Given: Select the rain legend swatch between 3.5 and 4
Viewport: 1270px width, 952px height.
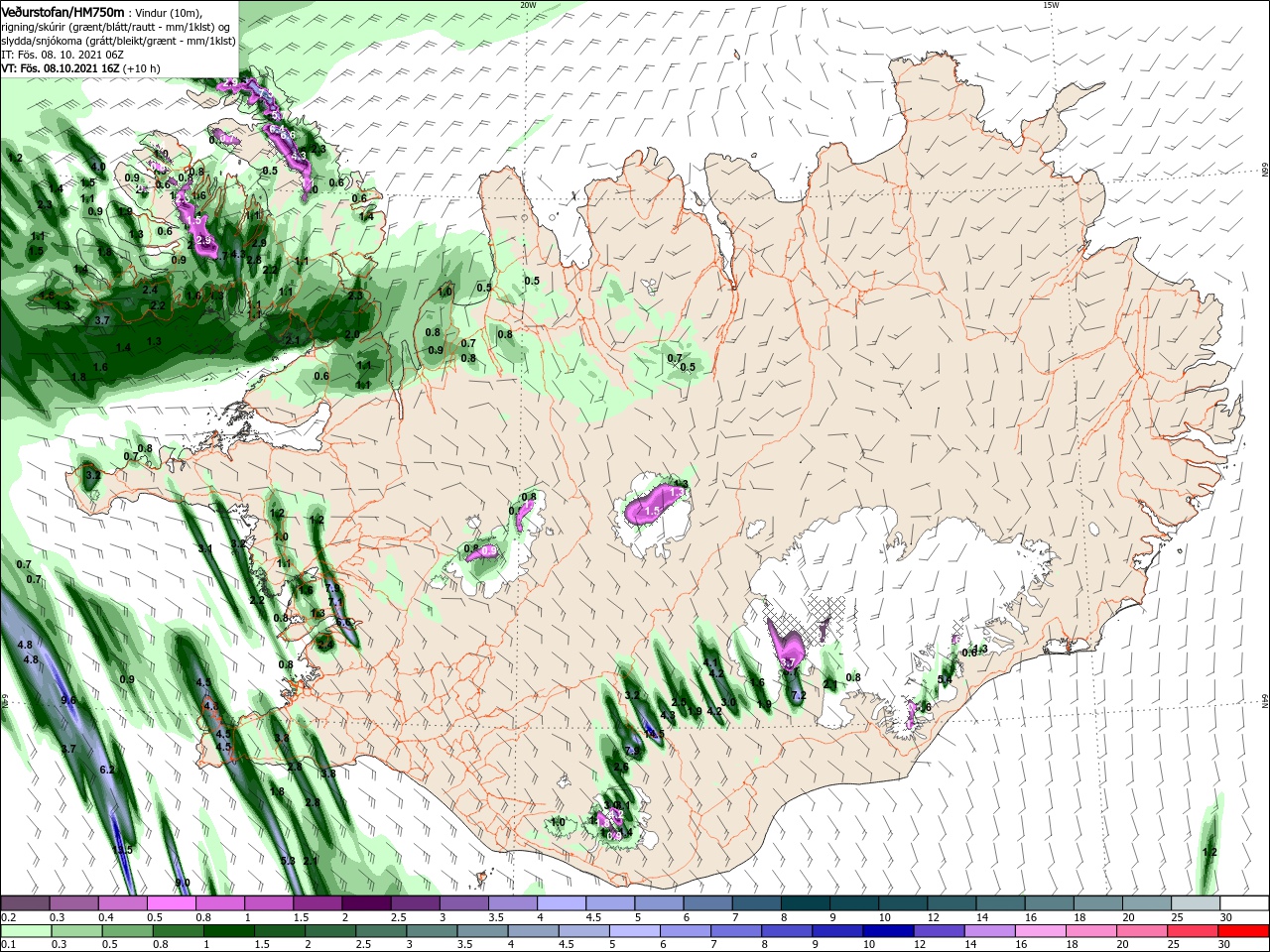Looking at the screenshot, I should point(481,931).
